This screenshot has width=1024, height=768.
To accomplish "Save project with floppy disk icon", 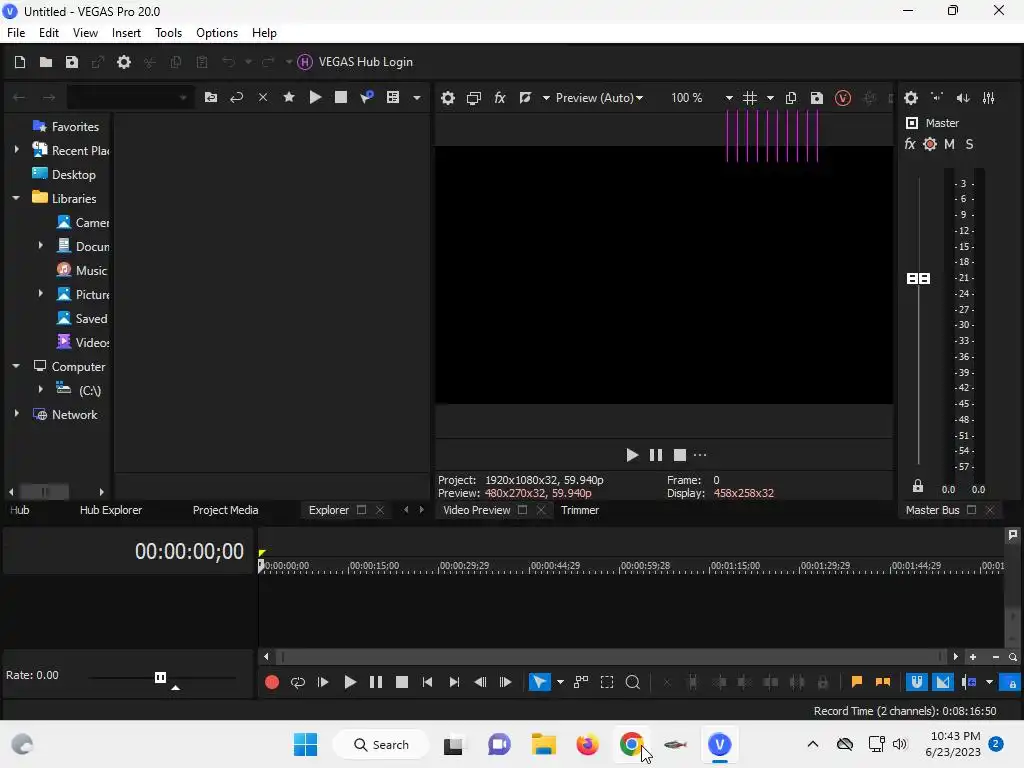I will coord(72,62).
